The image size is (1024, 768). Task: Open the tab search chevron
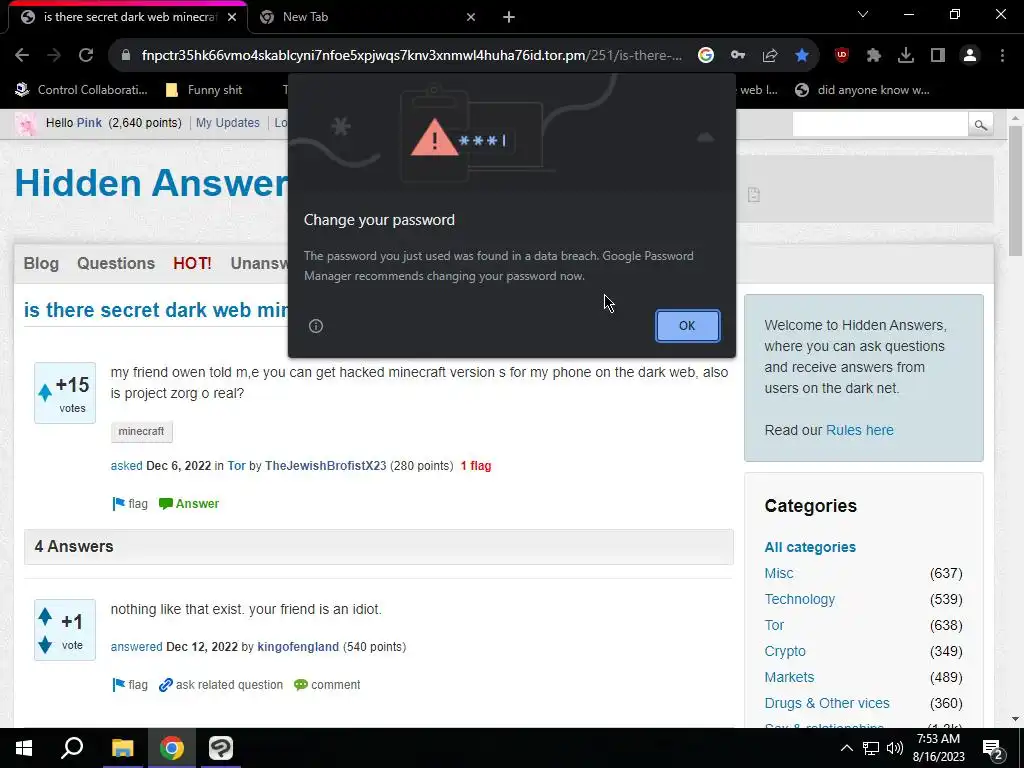(x=863, y=14)
